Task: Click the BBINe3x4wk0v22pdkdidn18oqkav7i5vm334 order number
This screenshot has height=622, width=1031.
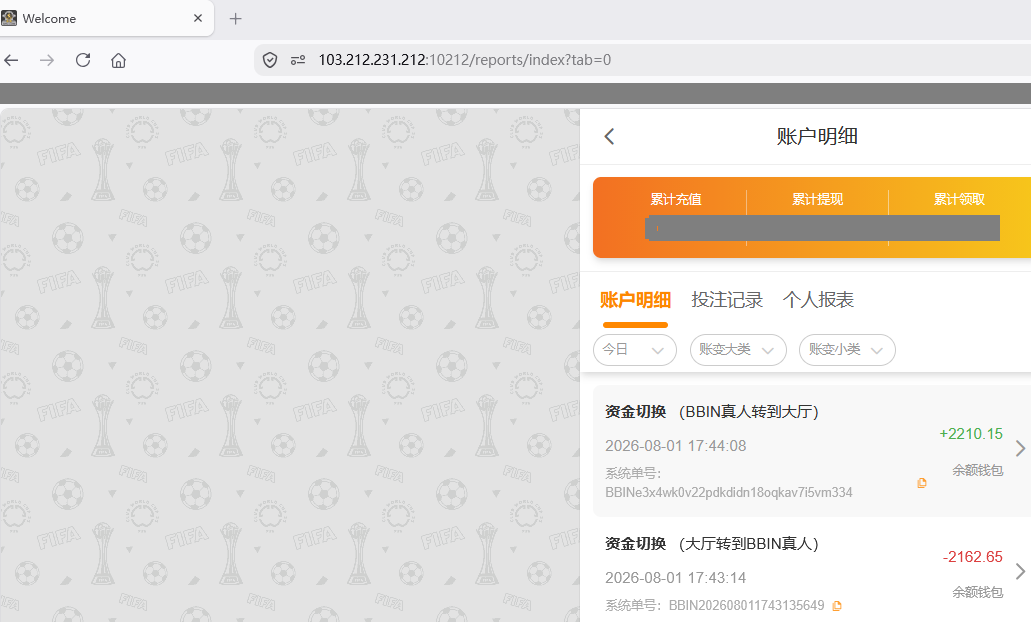Action: 729,492
